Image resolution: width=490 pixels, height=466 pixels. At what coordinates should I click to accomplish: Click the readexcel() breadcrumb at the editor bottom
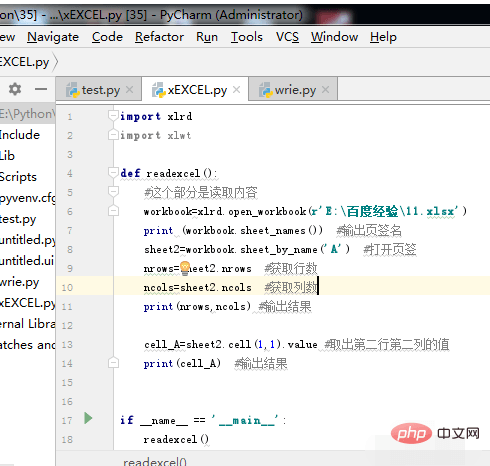155,461
